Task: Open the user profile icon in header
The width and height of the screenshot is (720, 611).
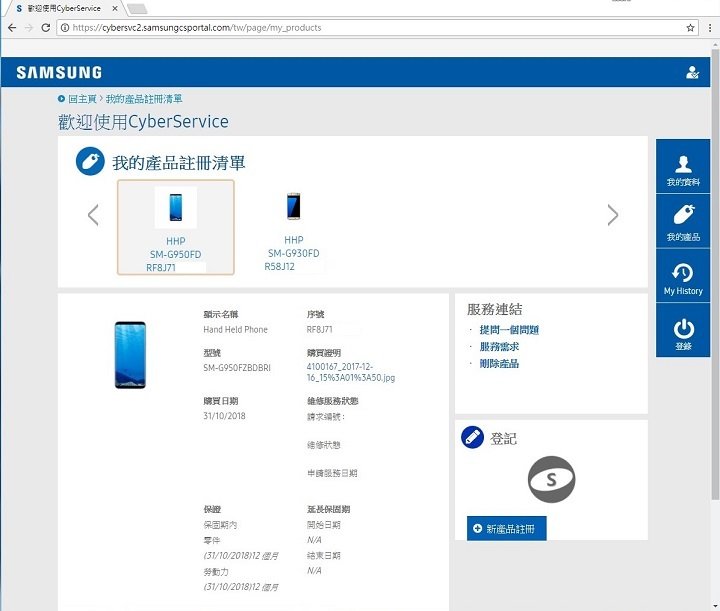Action: (692, 72)
